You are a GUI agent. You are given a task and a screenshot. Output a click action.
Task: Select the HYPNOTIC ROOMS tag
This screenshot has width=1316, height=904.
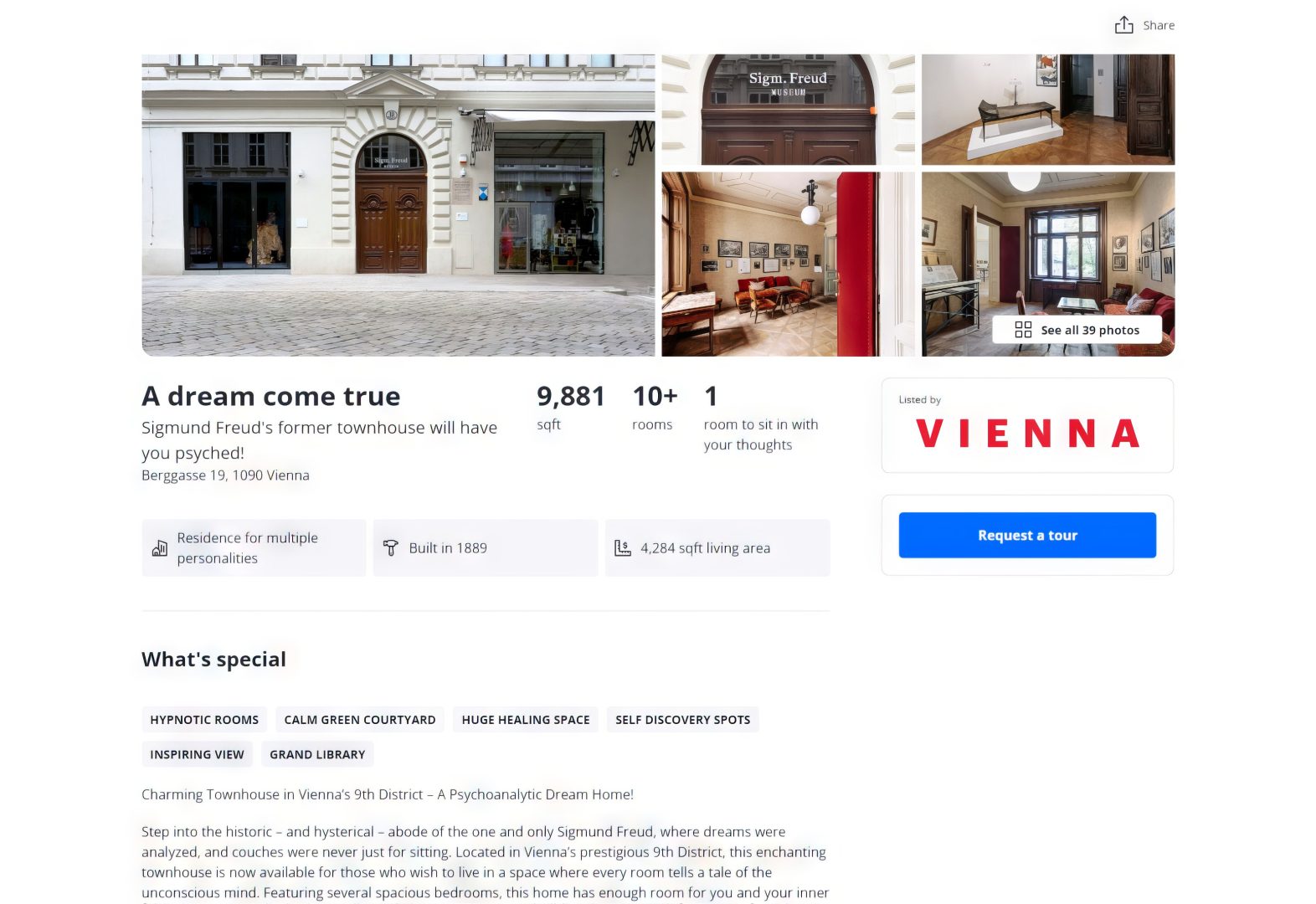click(204, 720)
